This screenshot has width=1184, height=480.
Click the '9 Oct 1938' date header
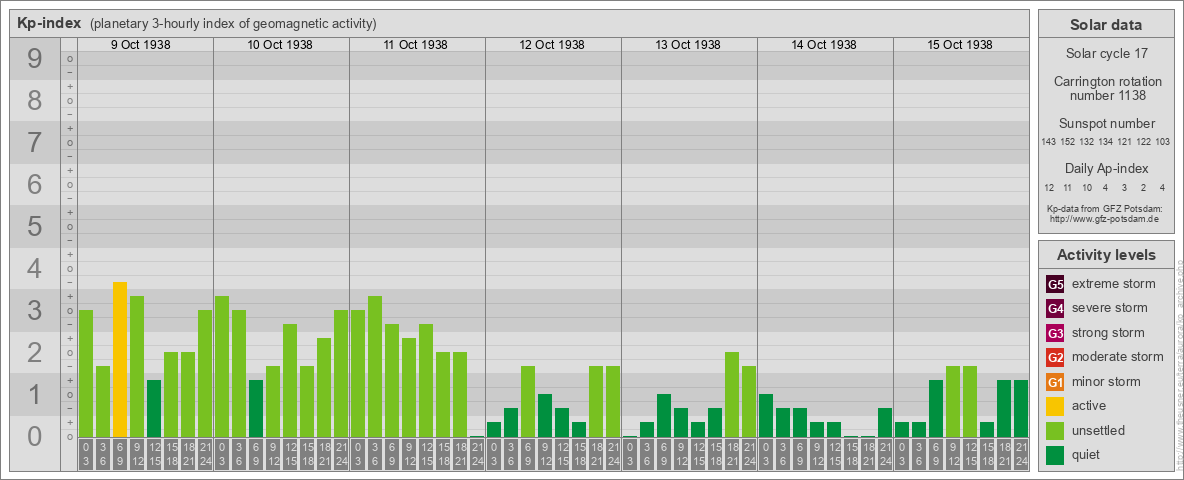(x=140, y=45)
